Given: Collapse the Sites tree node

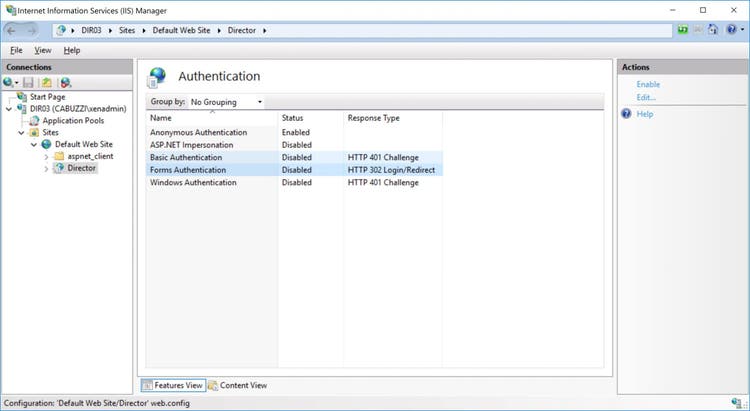Looking at the screenshot, I should click(x=22, y=133).
